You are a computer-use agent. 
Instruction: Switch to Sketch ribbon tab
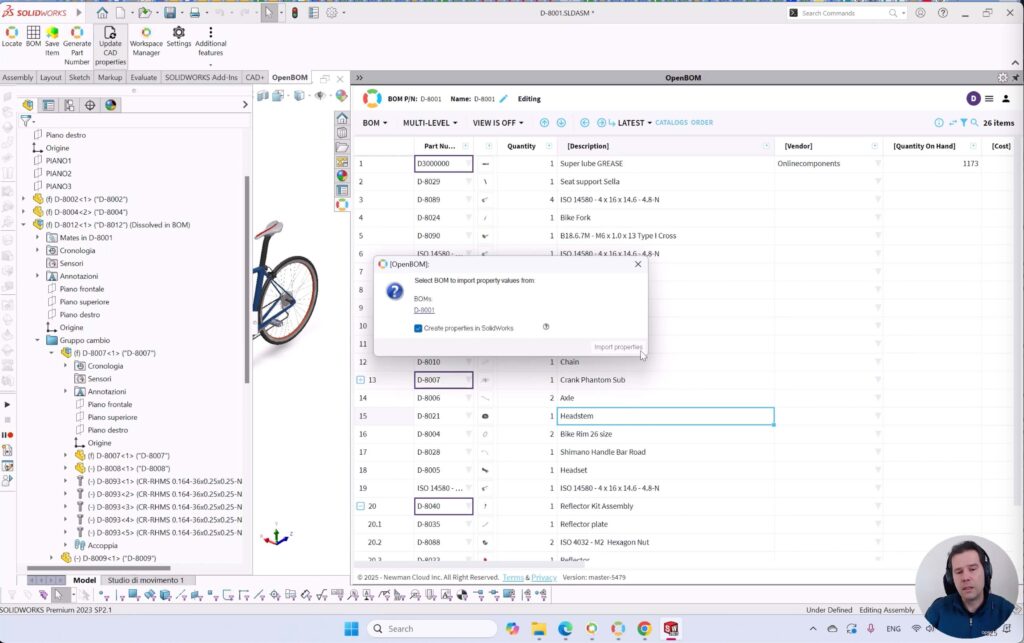tap(79, 77)
